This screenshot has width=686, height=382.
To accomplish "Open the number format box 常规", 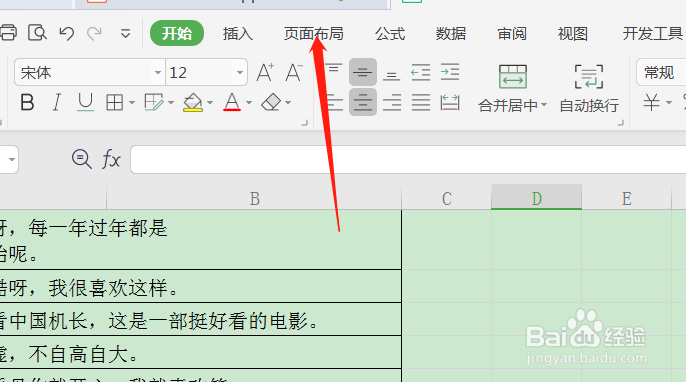I will point(661,72).
